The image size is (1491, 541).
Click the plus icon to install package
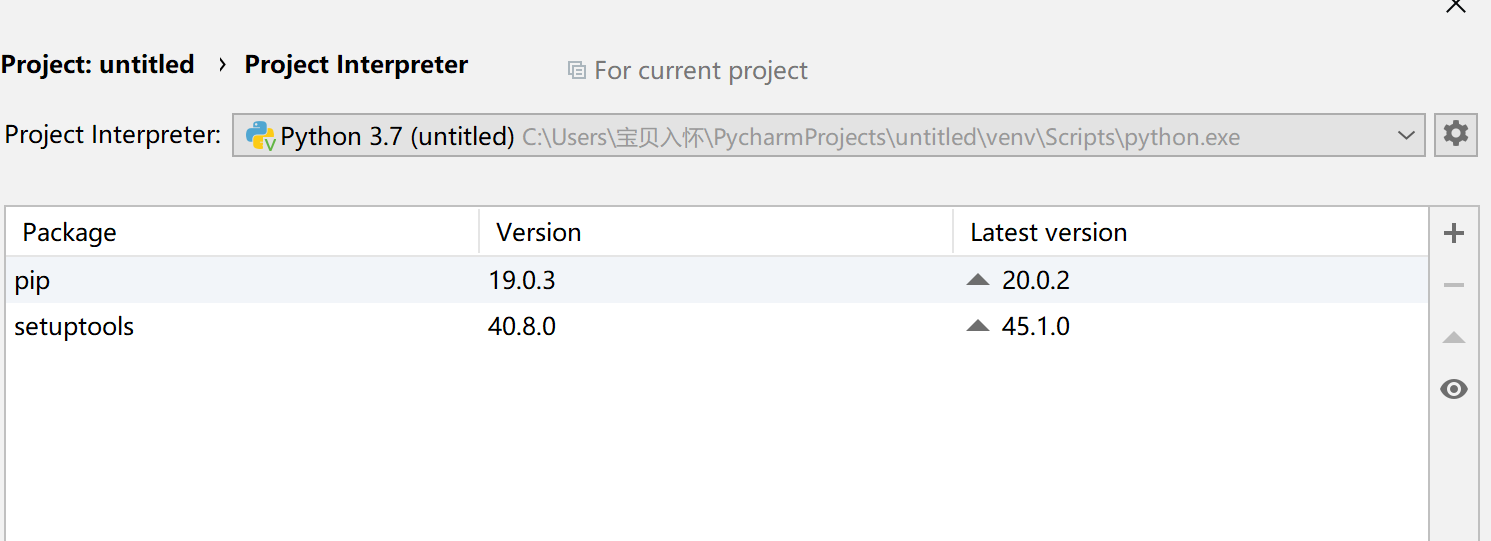point(1454,234)
